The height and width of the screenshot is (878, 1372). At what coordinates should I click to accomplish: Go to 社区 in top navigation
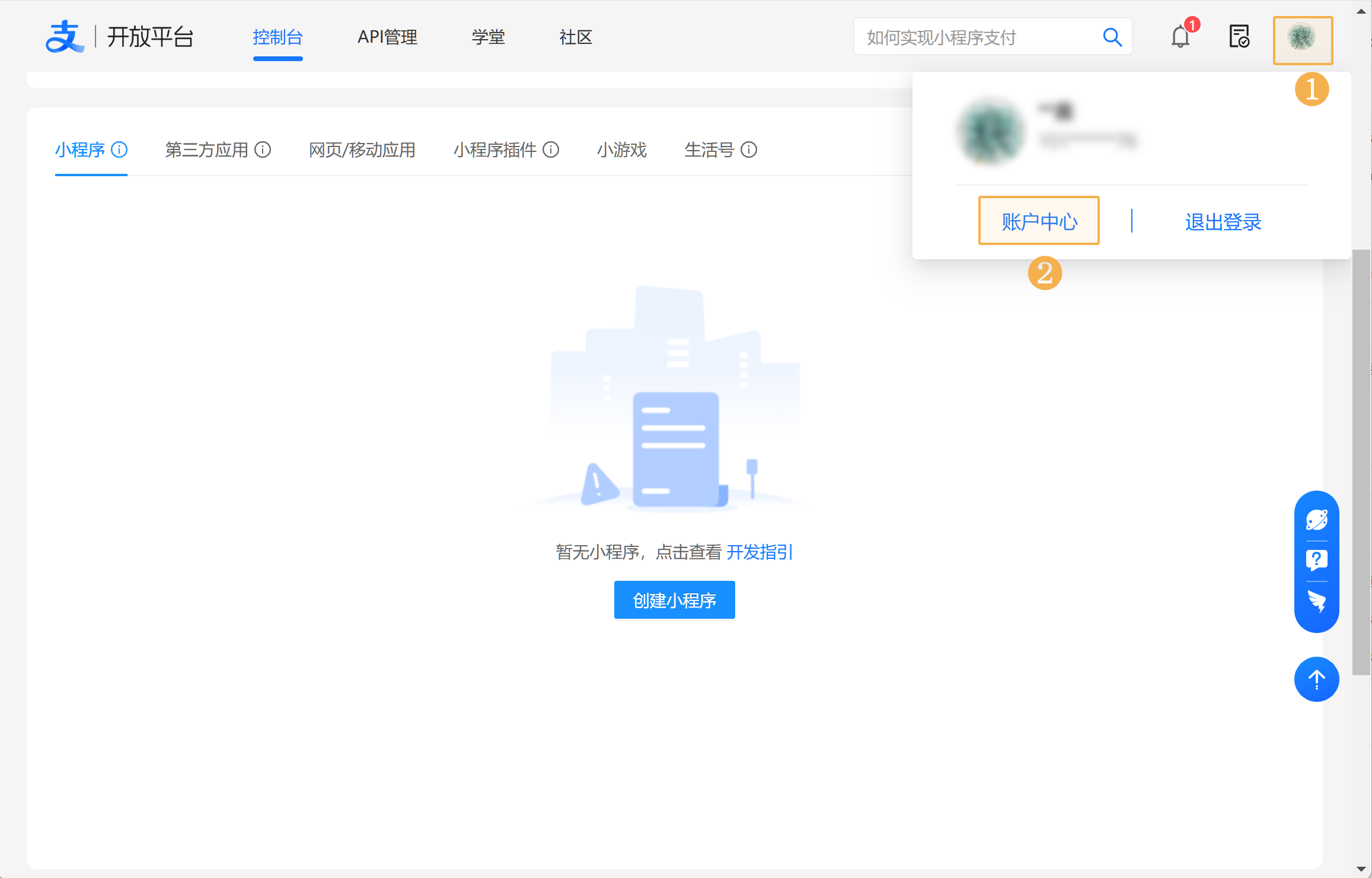(576, 37)
